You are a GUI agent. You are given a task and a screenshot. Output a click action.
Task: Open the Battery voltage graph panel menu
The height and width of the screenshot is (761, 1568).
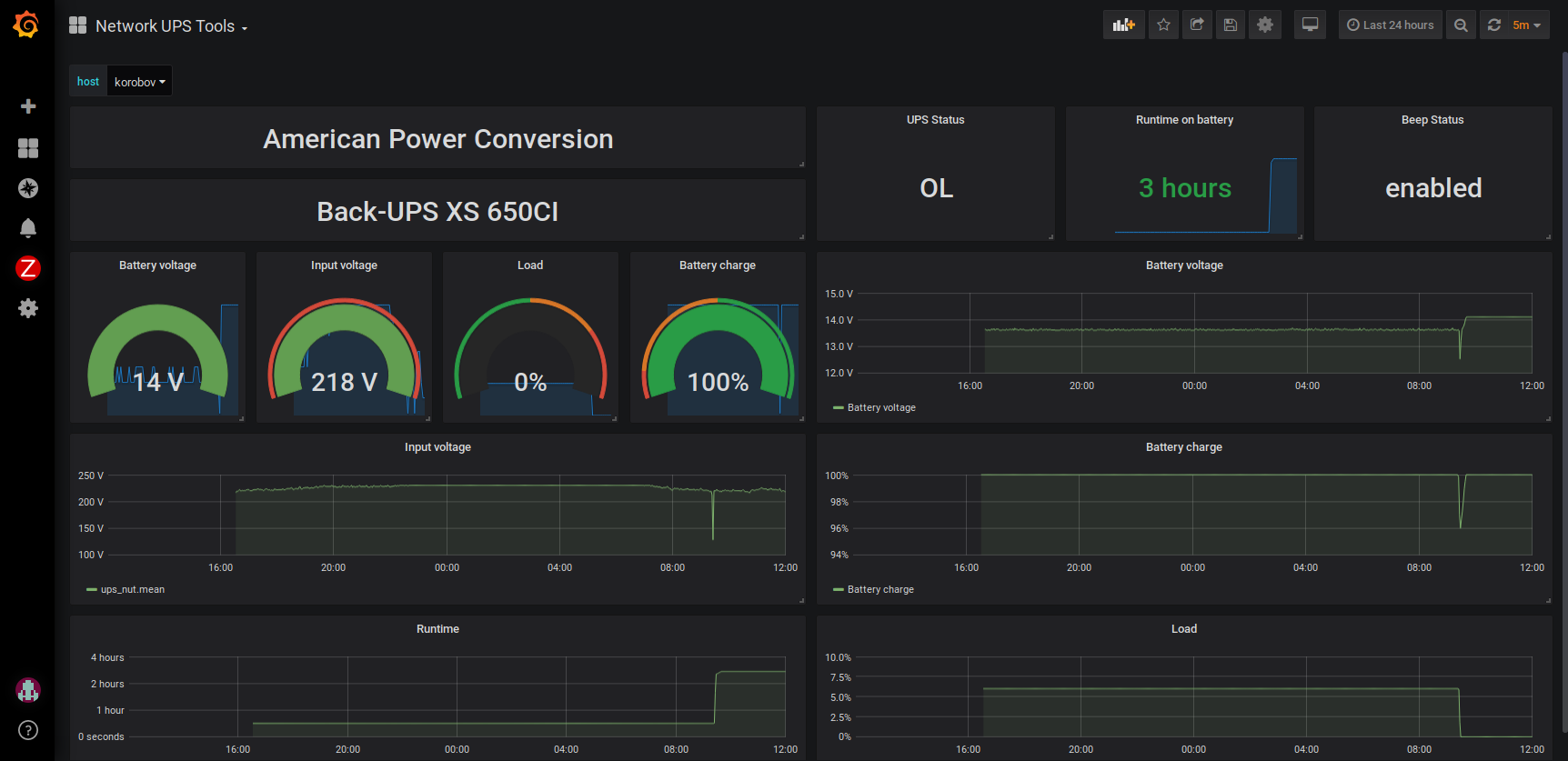pos(1185,265)
